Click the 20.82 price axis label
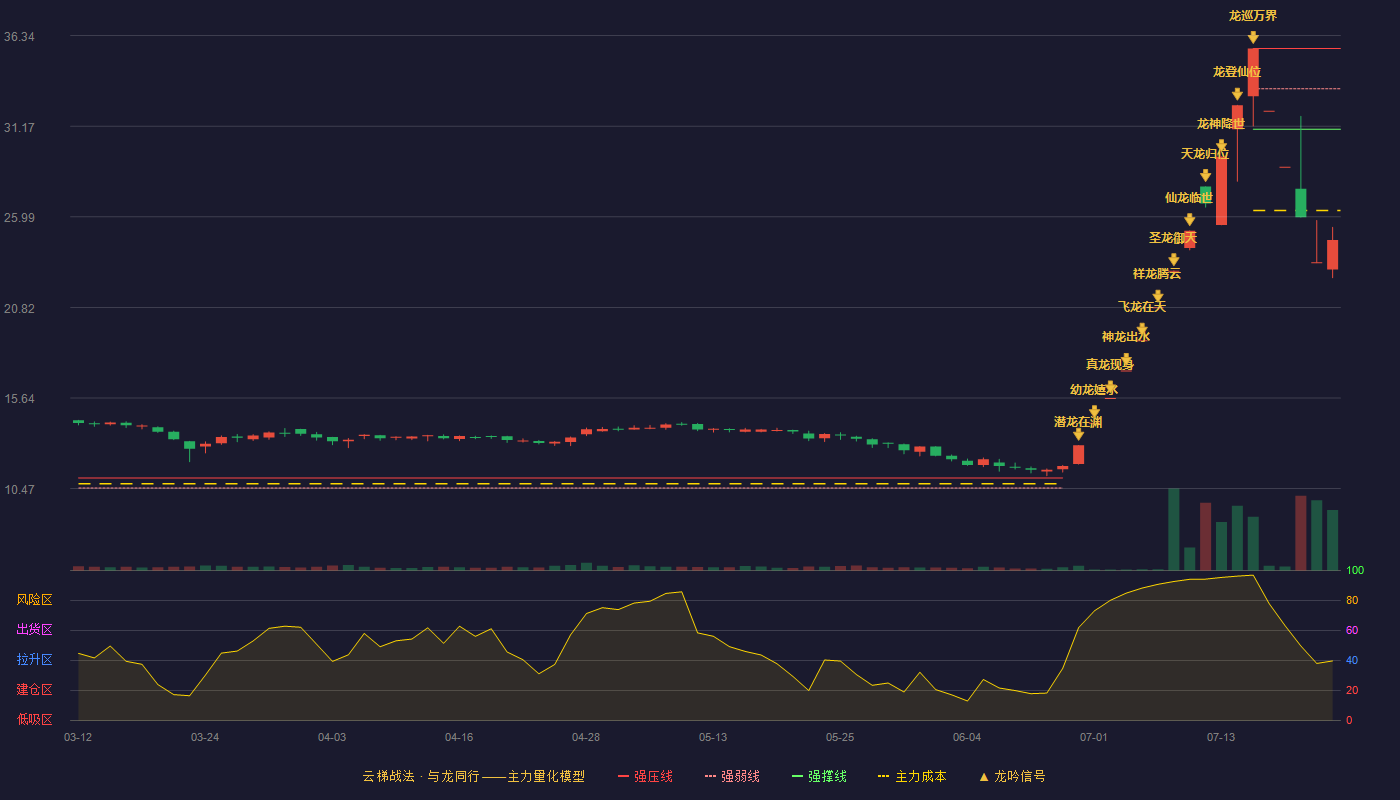Image resolution: width=1400 pixels, height=800 pixels. pyautogui.click(x=19, y=308)
